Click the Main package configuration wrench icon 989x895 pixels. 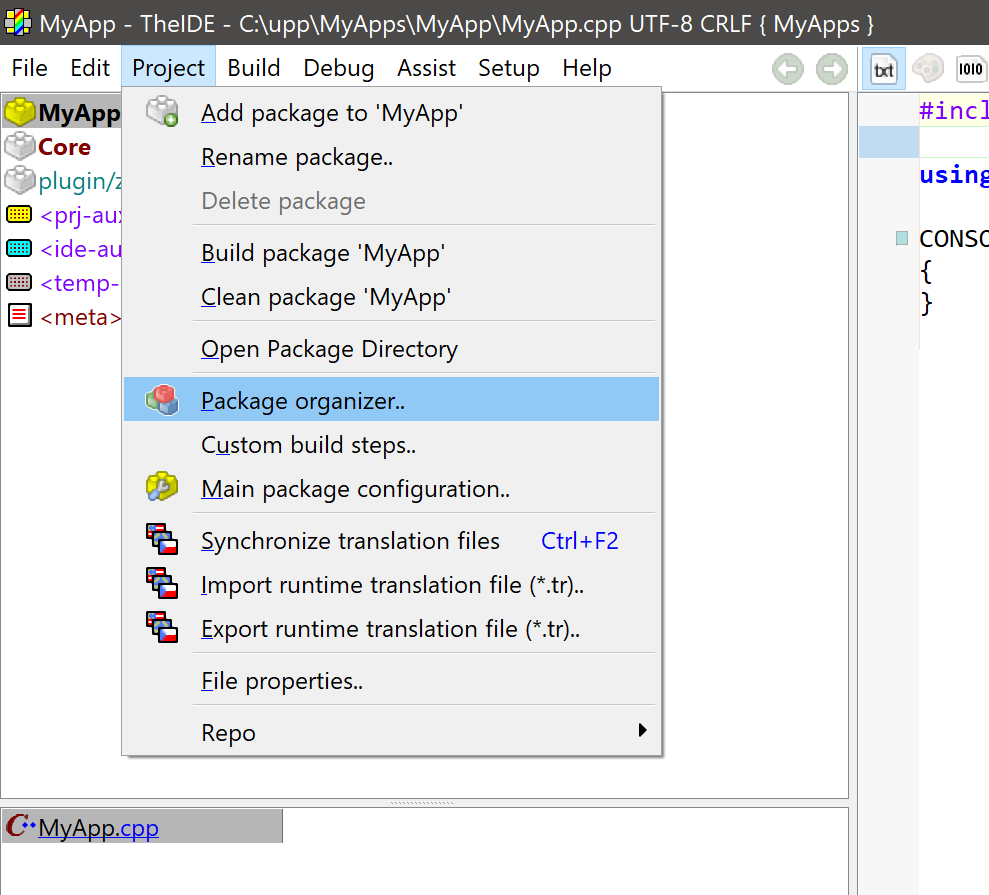pyautogui.click(x=161, y=488)
